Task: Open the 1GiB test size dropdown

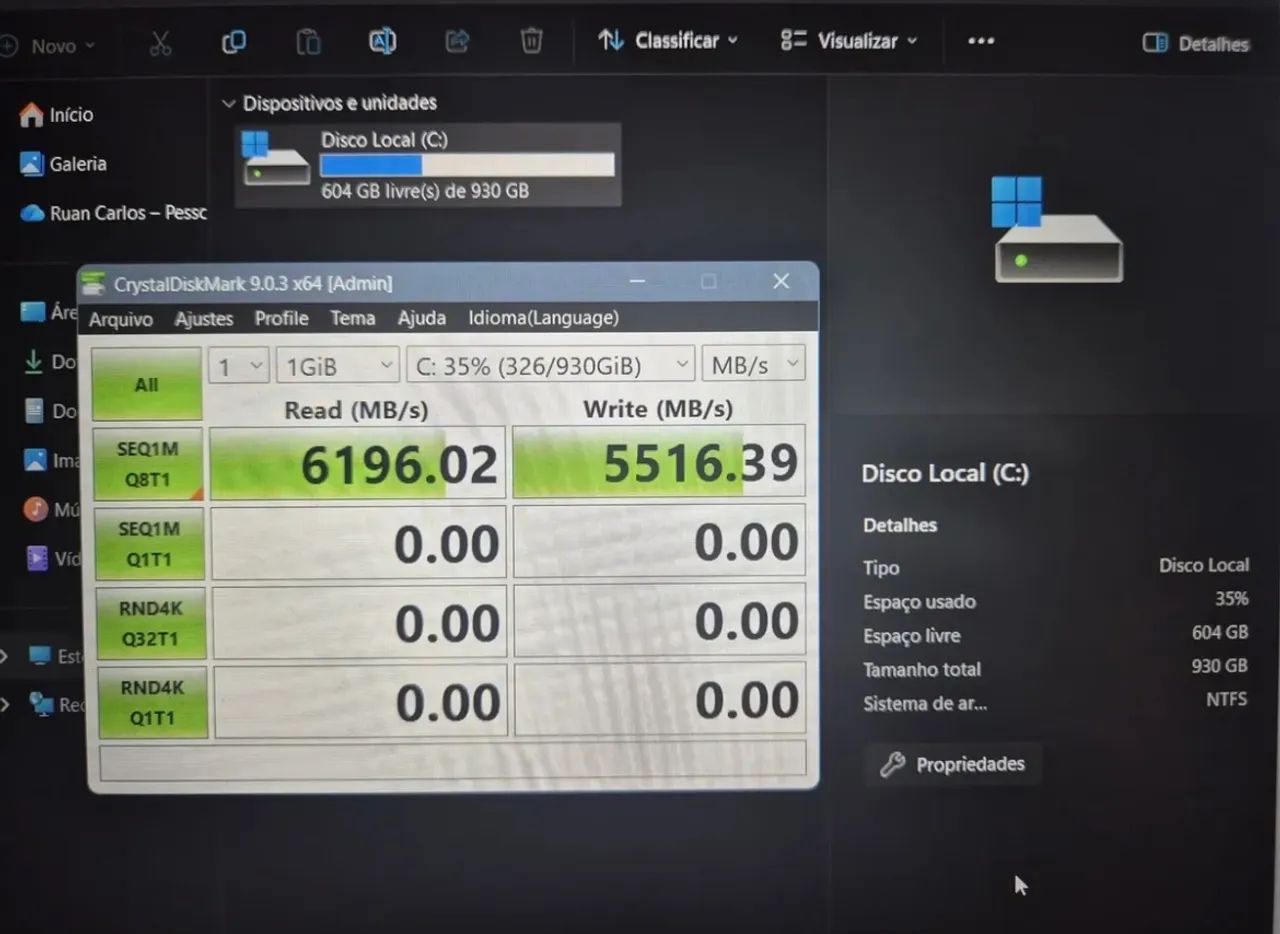Action: (x=338, y=366)
